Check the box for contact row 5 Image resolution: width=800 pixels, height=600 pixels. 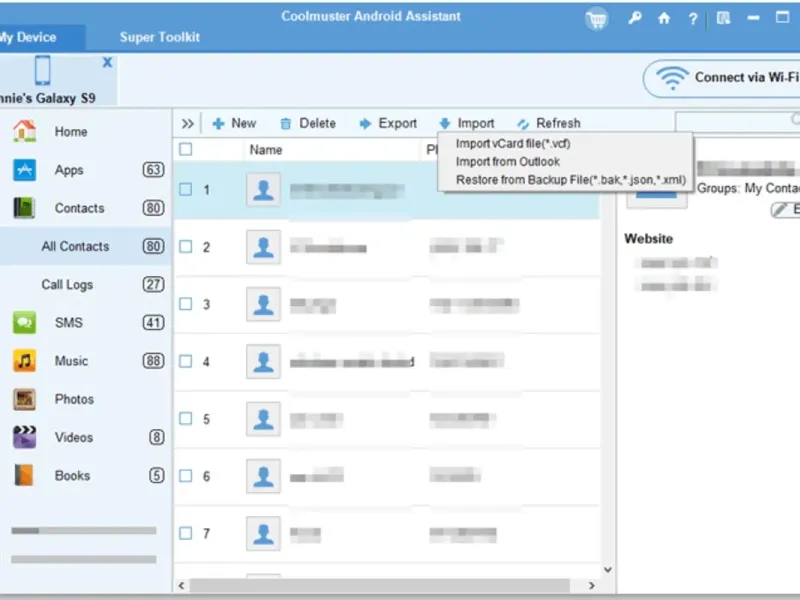click(186, 418)
